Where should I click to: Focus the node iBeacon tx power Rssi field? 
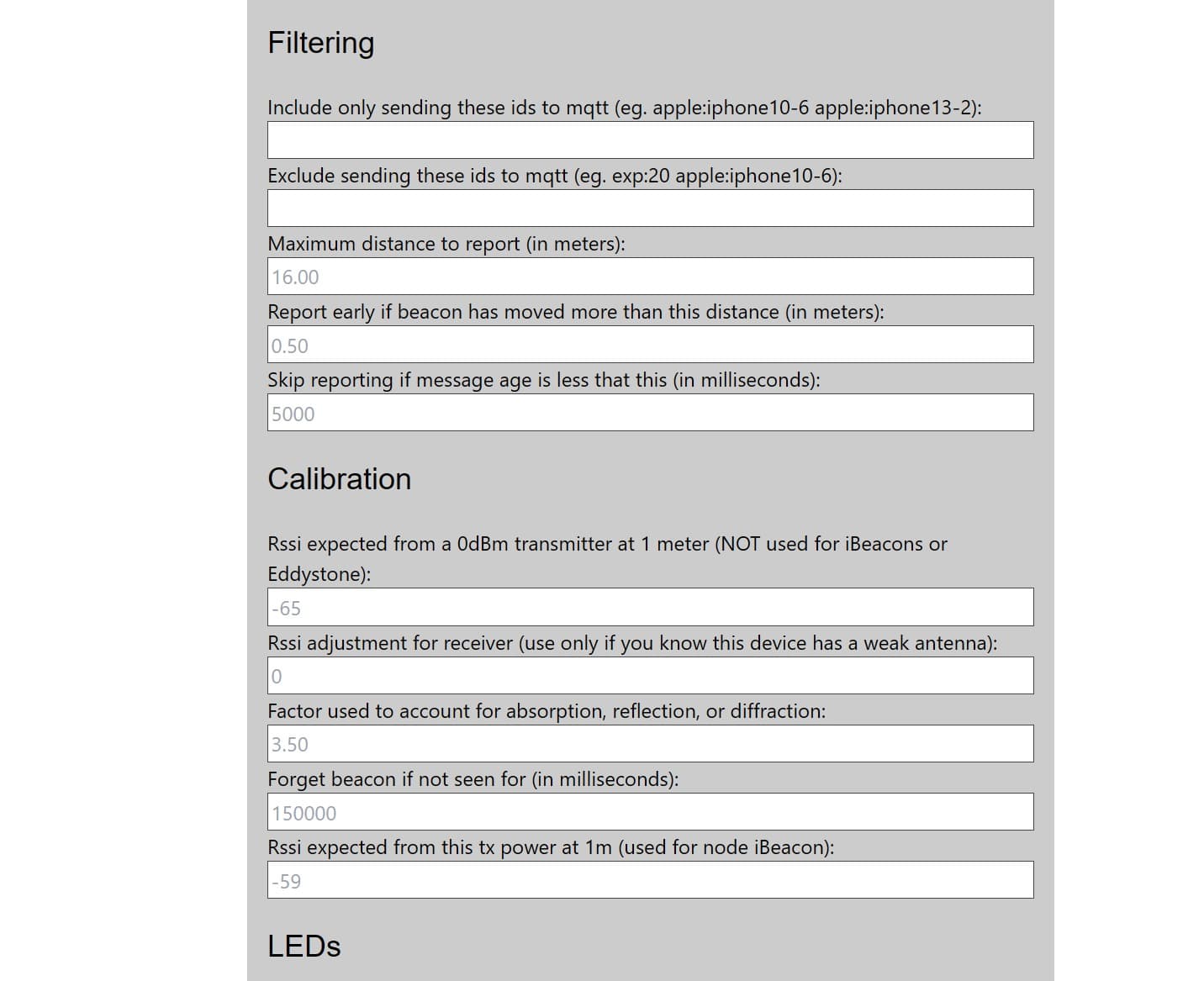click(x=650, y=880)
